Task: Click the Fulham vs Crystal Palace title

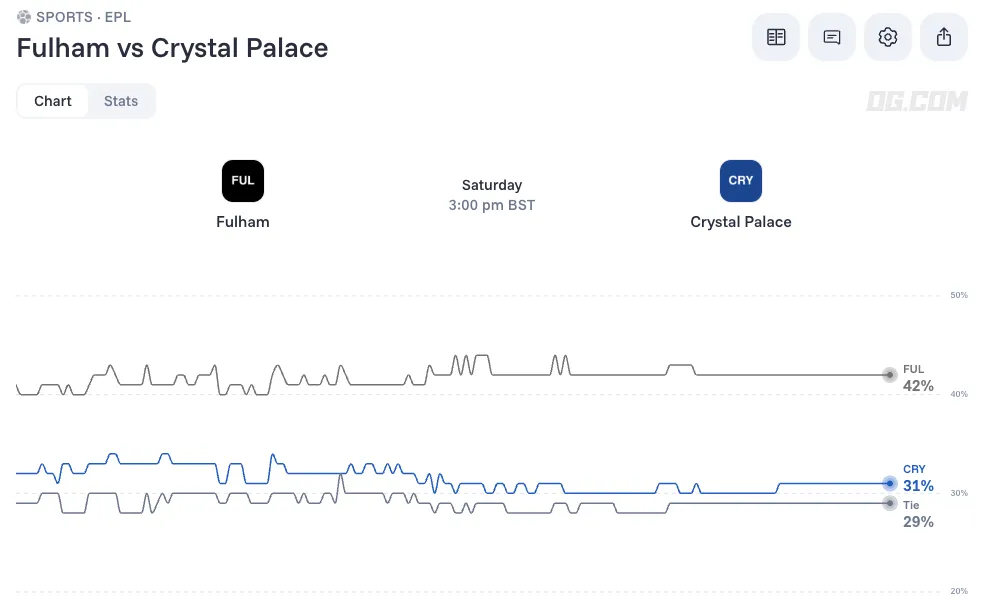Action: tap(172, 48)
